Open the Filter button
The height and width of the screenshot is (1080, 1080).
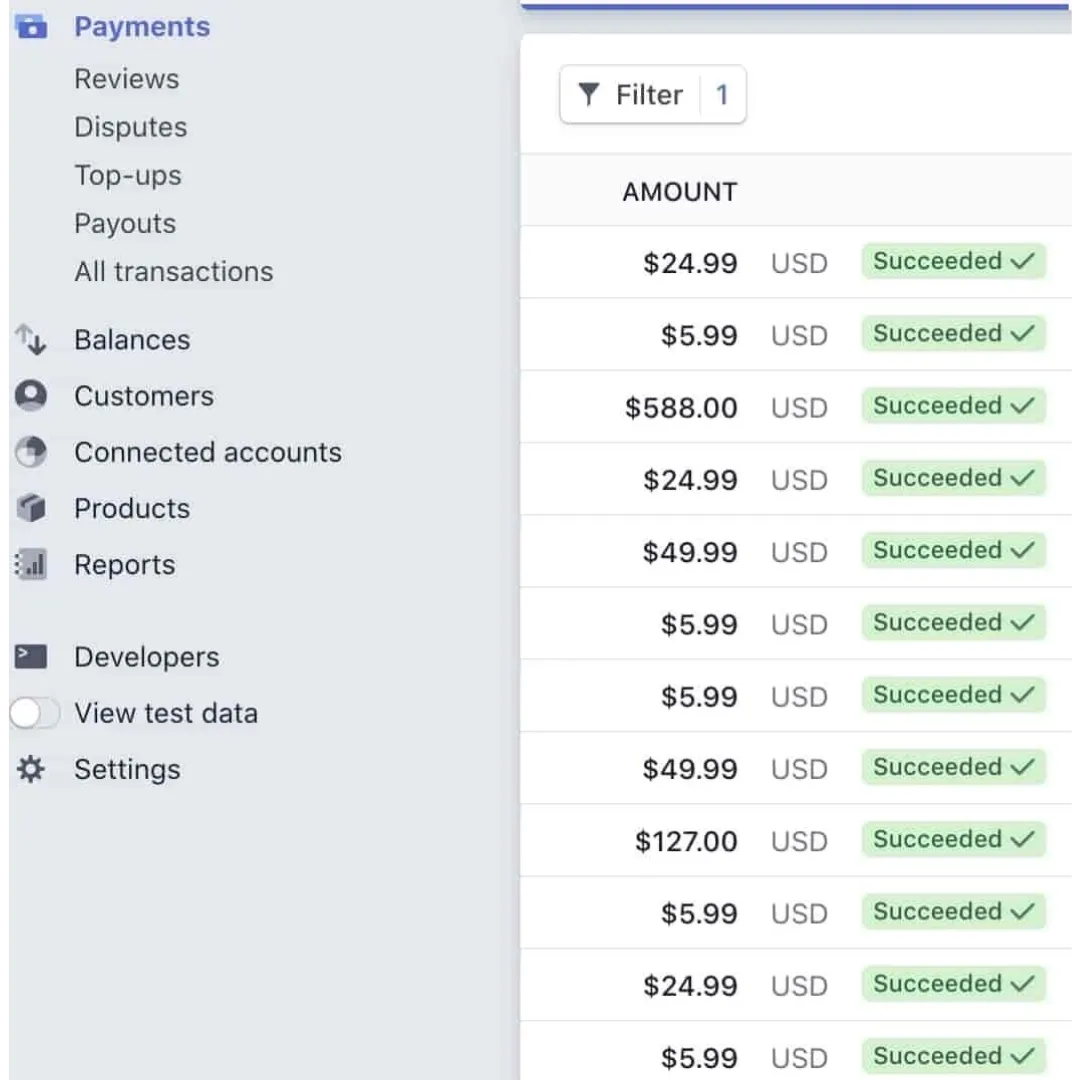(x=653, y=94)
